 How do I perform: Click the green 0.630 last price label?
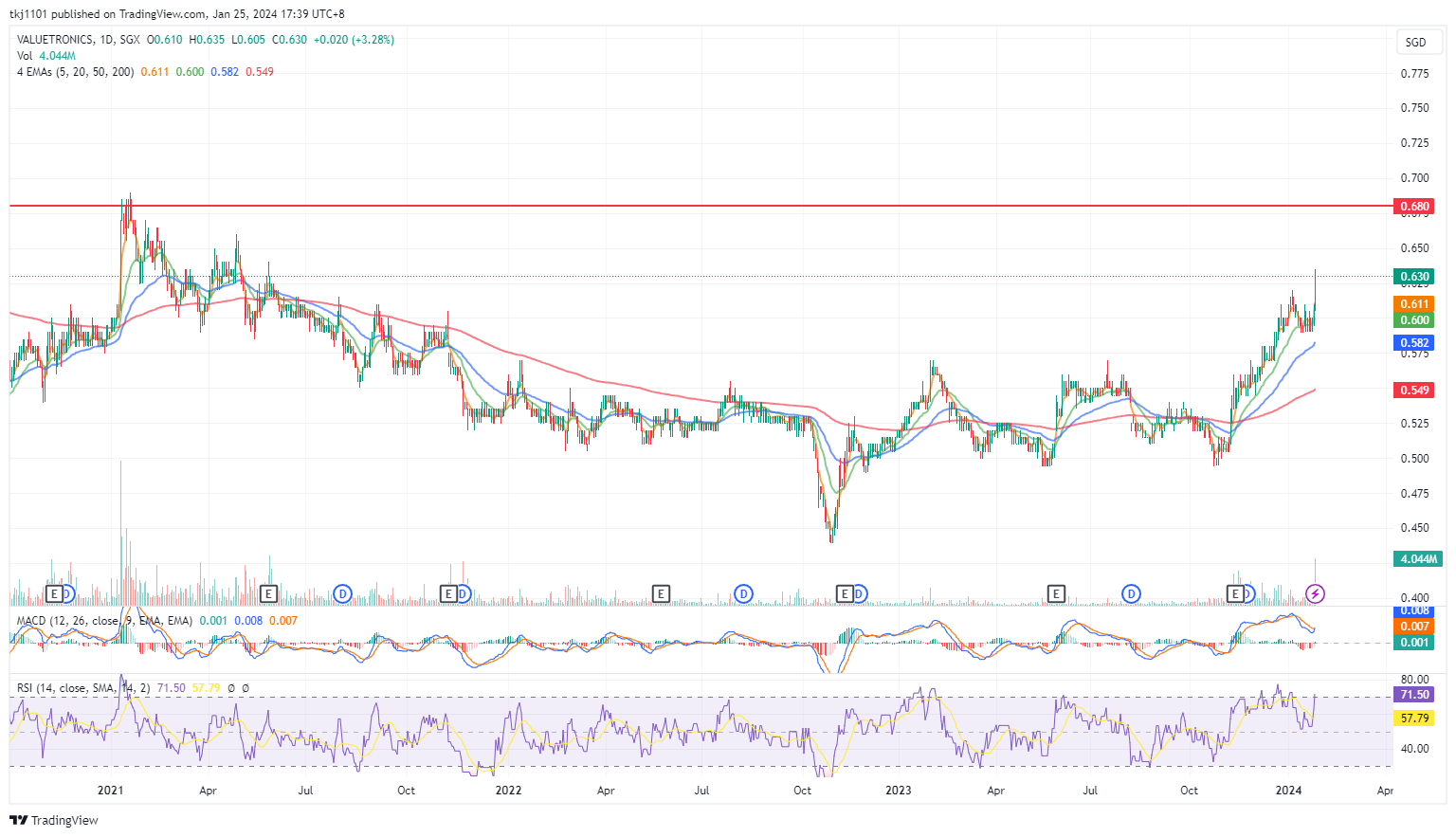coord(1415,277)
